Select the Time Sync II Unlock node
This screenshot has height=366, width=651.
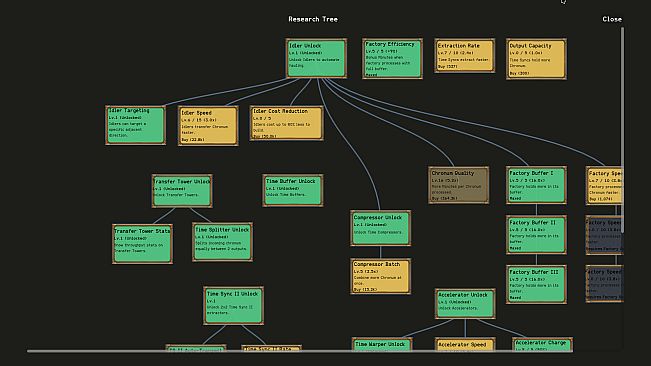coord(233,306)
